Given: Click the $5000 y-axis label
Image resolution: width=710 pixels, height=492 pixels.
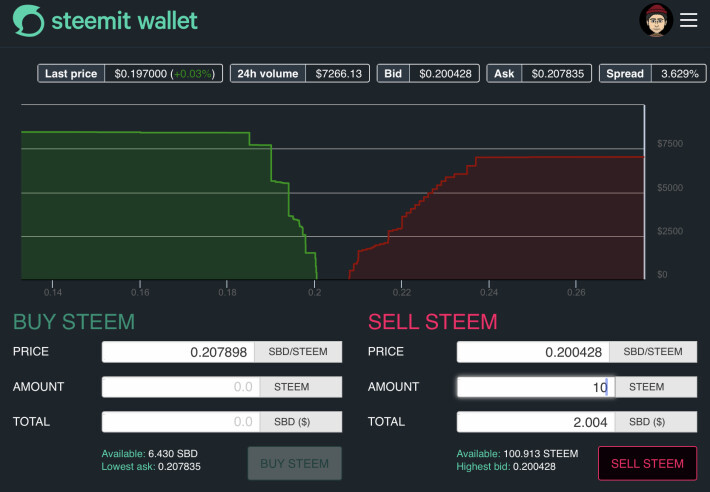Looking at the screenshot, I should coord(670,188).
